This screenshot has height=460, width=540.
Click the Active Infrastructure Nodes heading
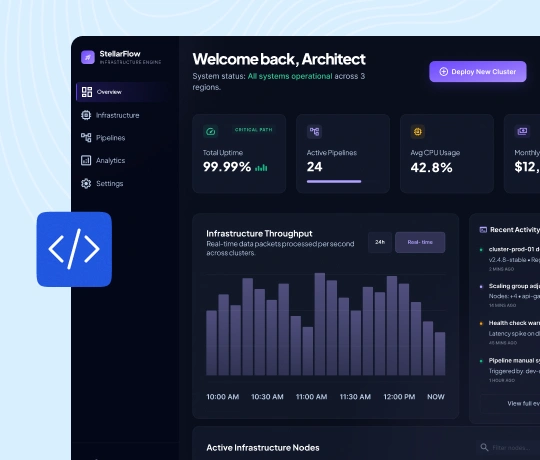point(263,448)
